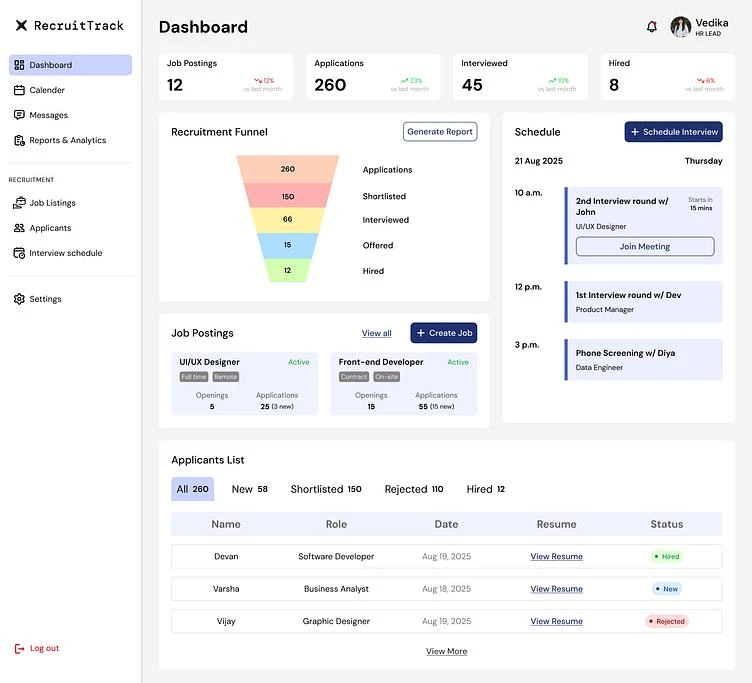
Task: Switch to the Shortlisted 150 tab
Action: (326, 489)
